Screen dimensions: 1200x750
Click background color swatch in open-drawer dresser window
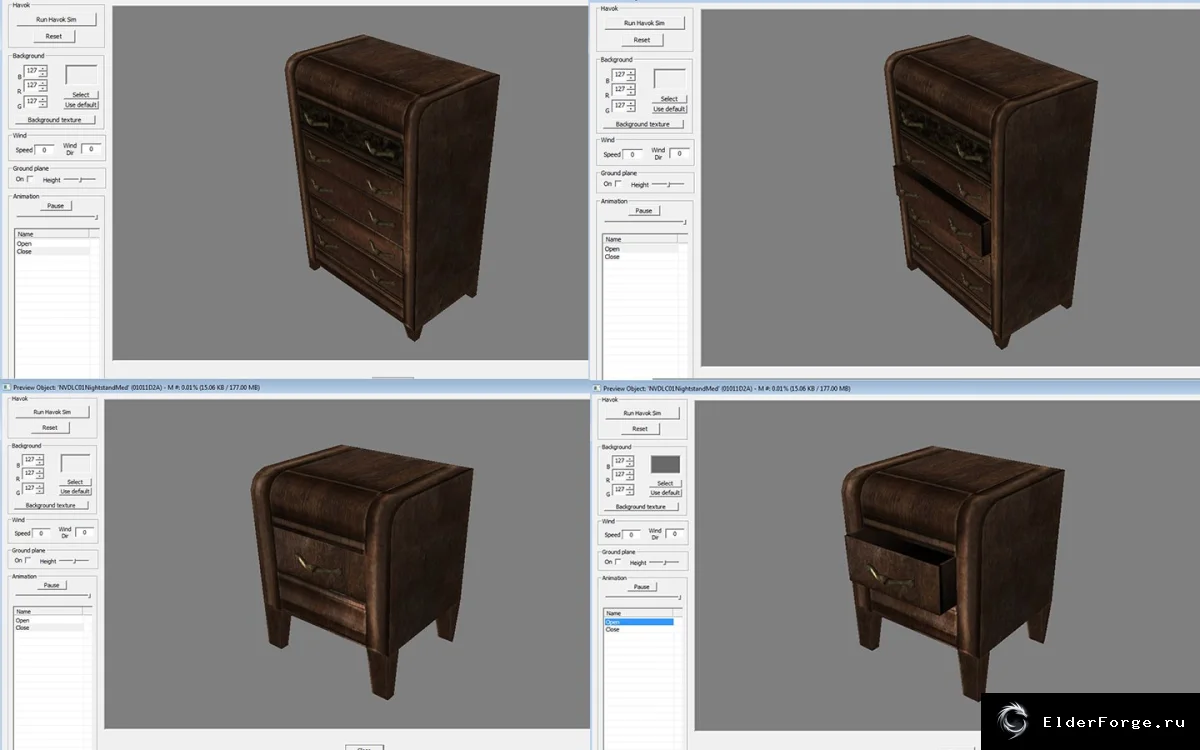coord(669,79)
